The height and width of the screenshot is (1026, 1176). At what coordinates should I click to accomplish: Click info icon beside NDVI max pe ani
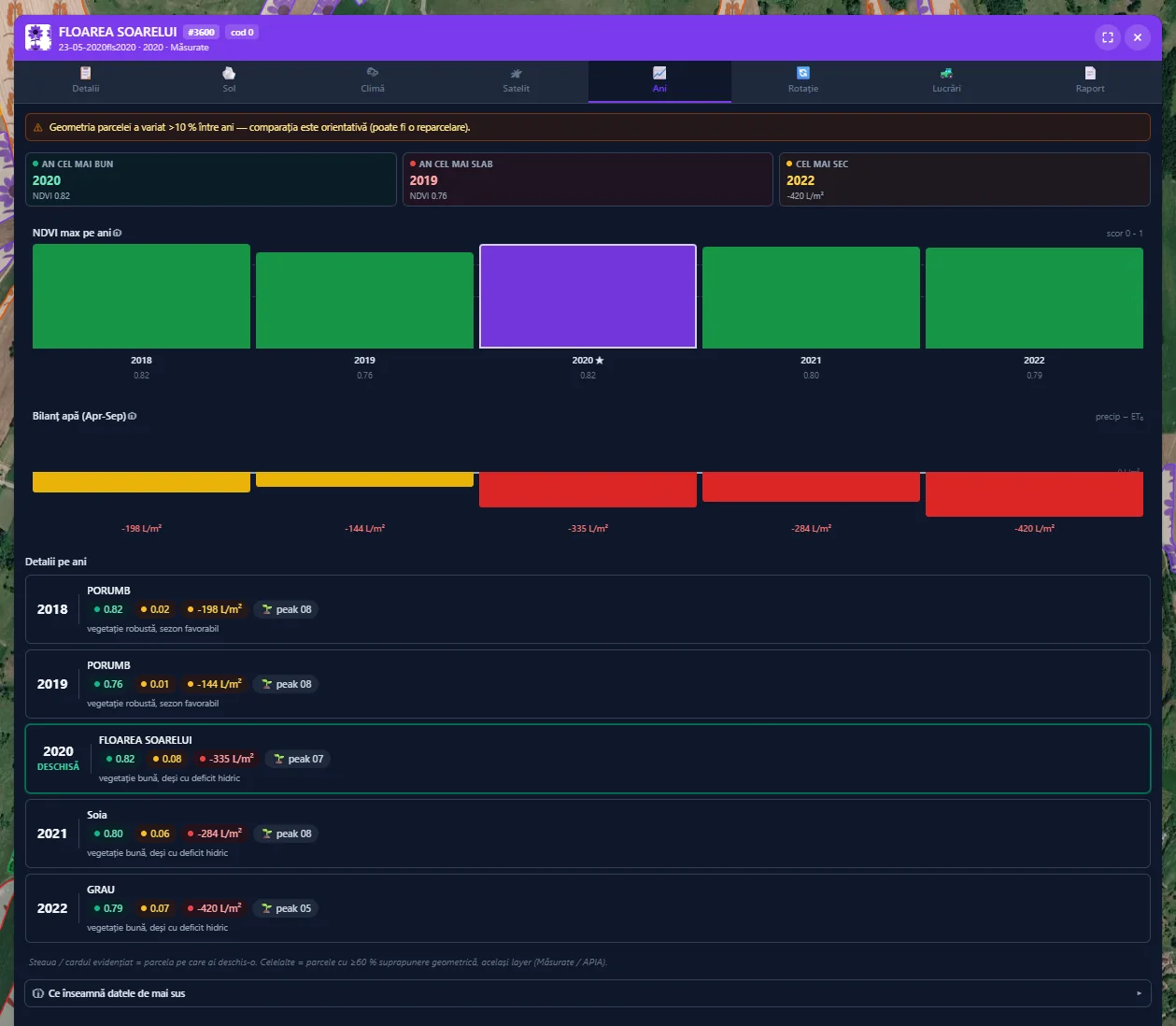(118, 233)
